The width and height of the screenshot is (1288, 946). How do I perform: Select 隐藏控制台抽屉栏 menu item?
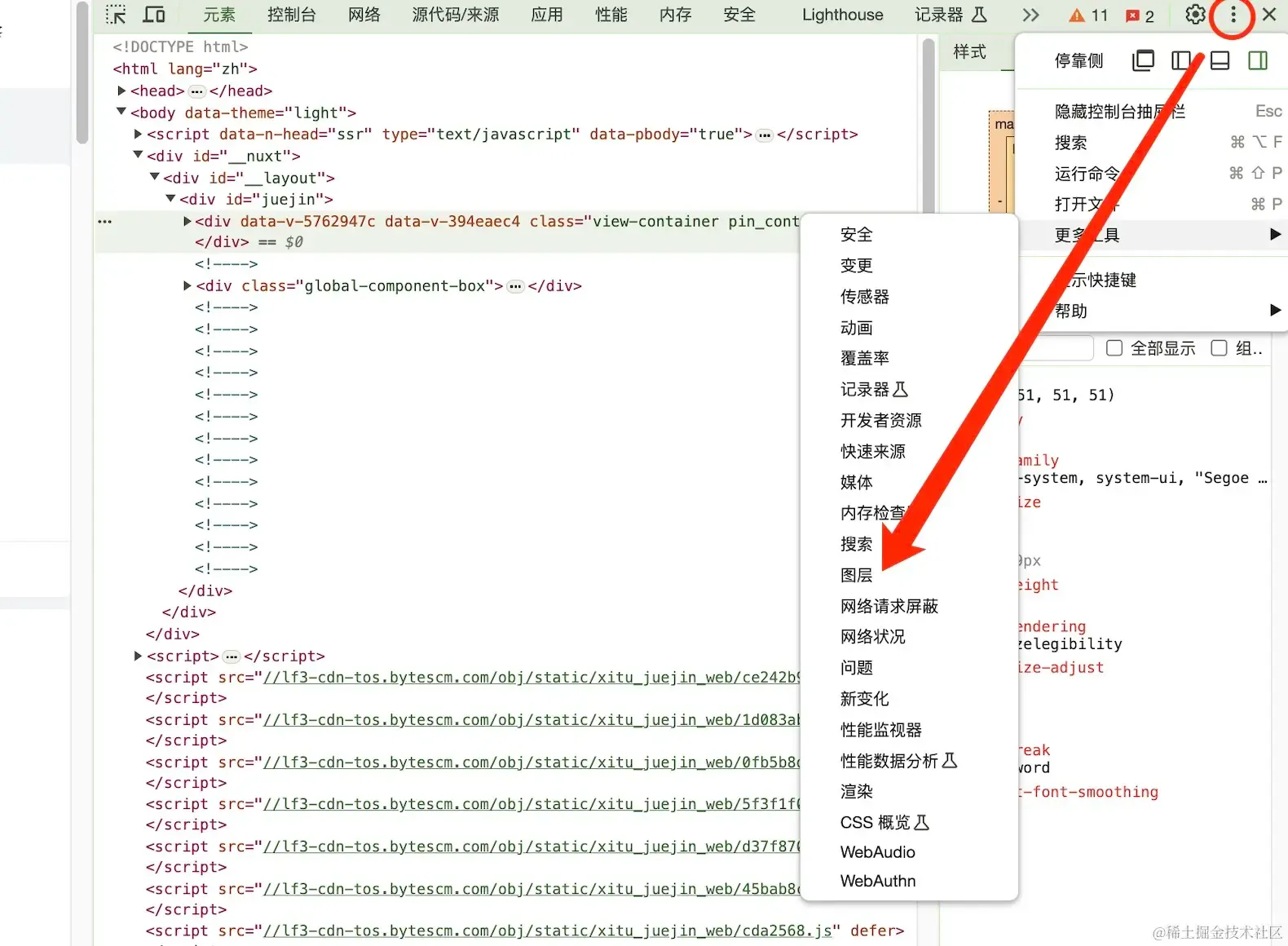[x=1152, y=112]
